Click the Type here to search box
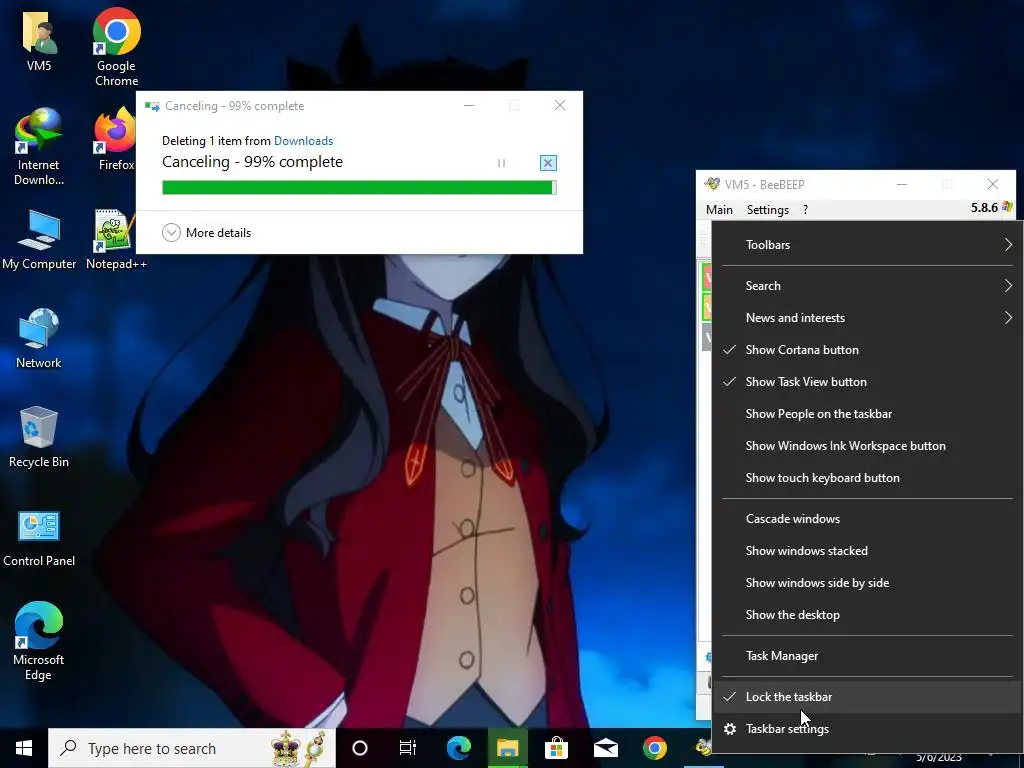The image size is (1024, 768). tap(192, 748)
